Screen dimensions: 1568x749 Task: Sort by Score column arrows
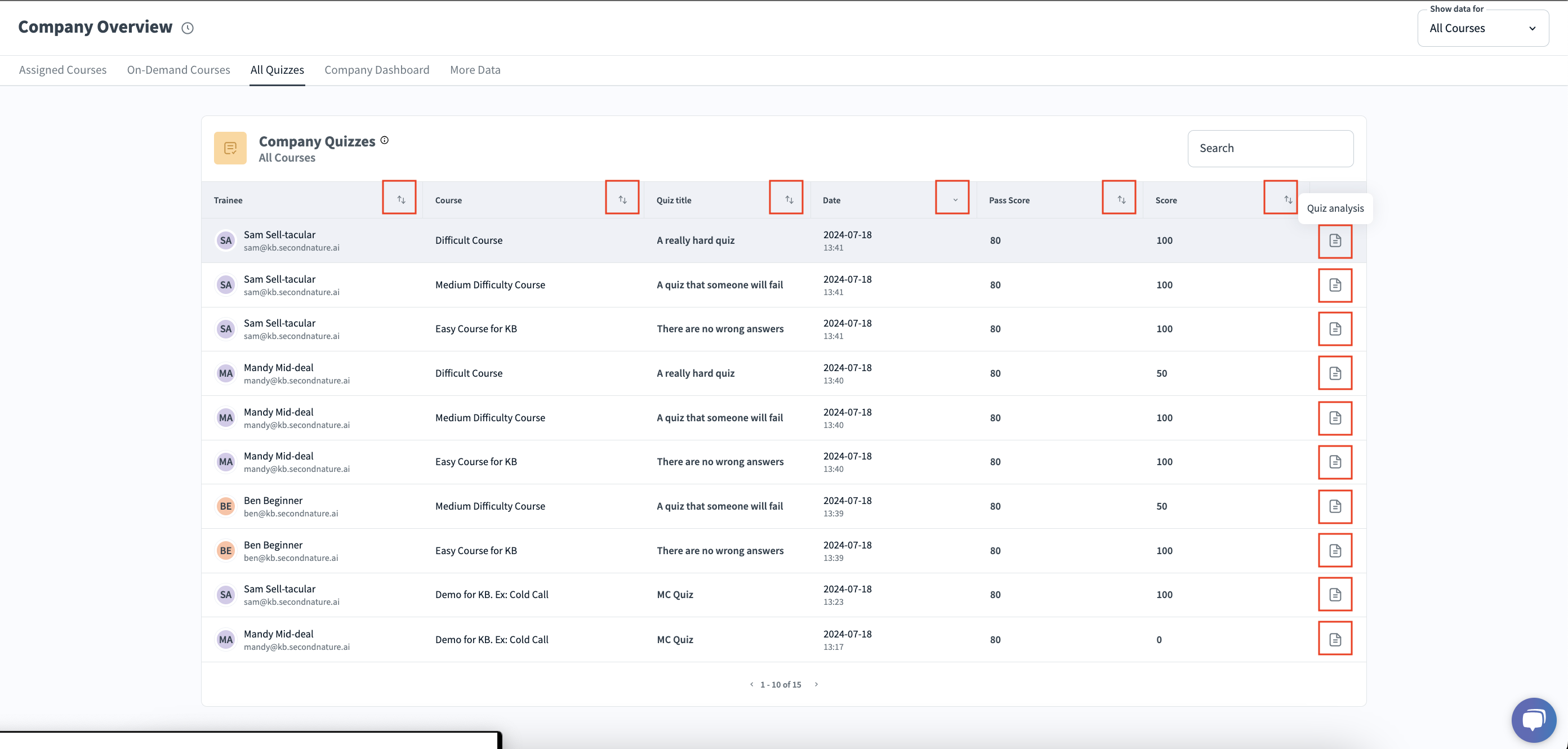(1288, 199)
